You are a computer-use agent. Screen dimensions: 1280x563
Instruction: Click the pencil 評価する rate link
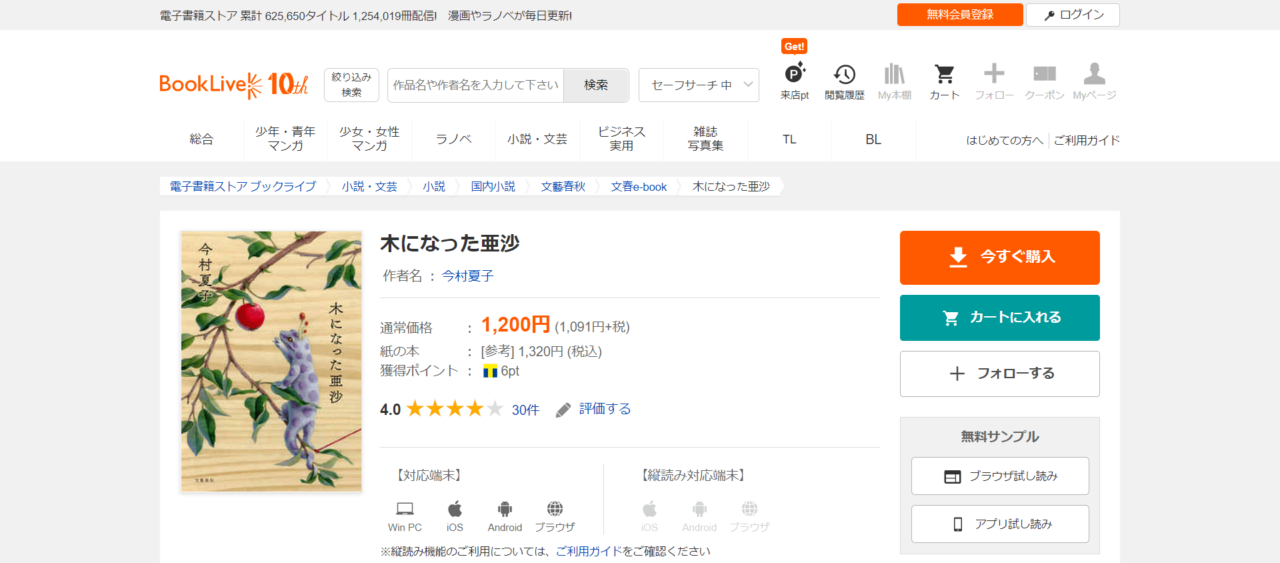click(x=594, y=409)
